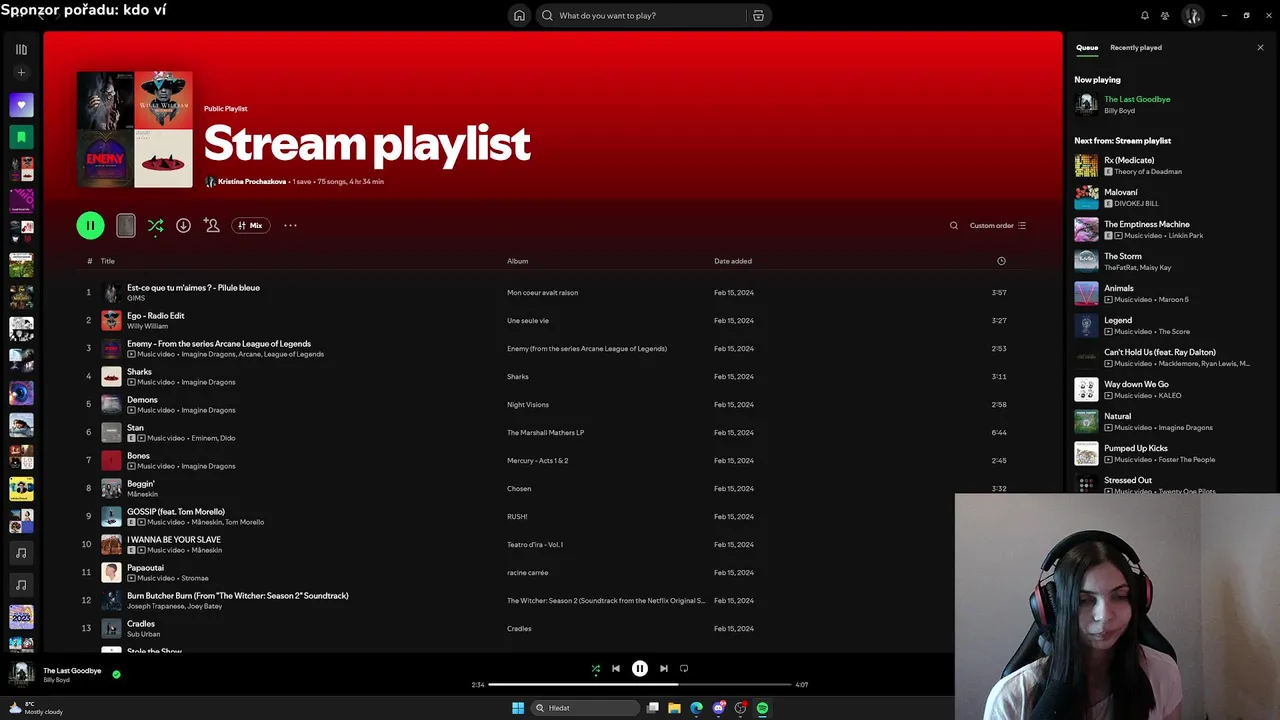Screen dimensions: 1280x720
Task: Open Browse icon inside search bar
Action: [758, 15]
